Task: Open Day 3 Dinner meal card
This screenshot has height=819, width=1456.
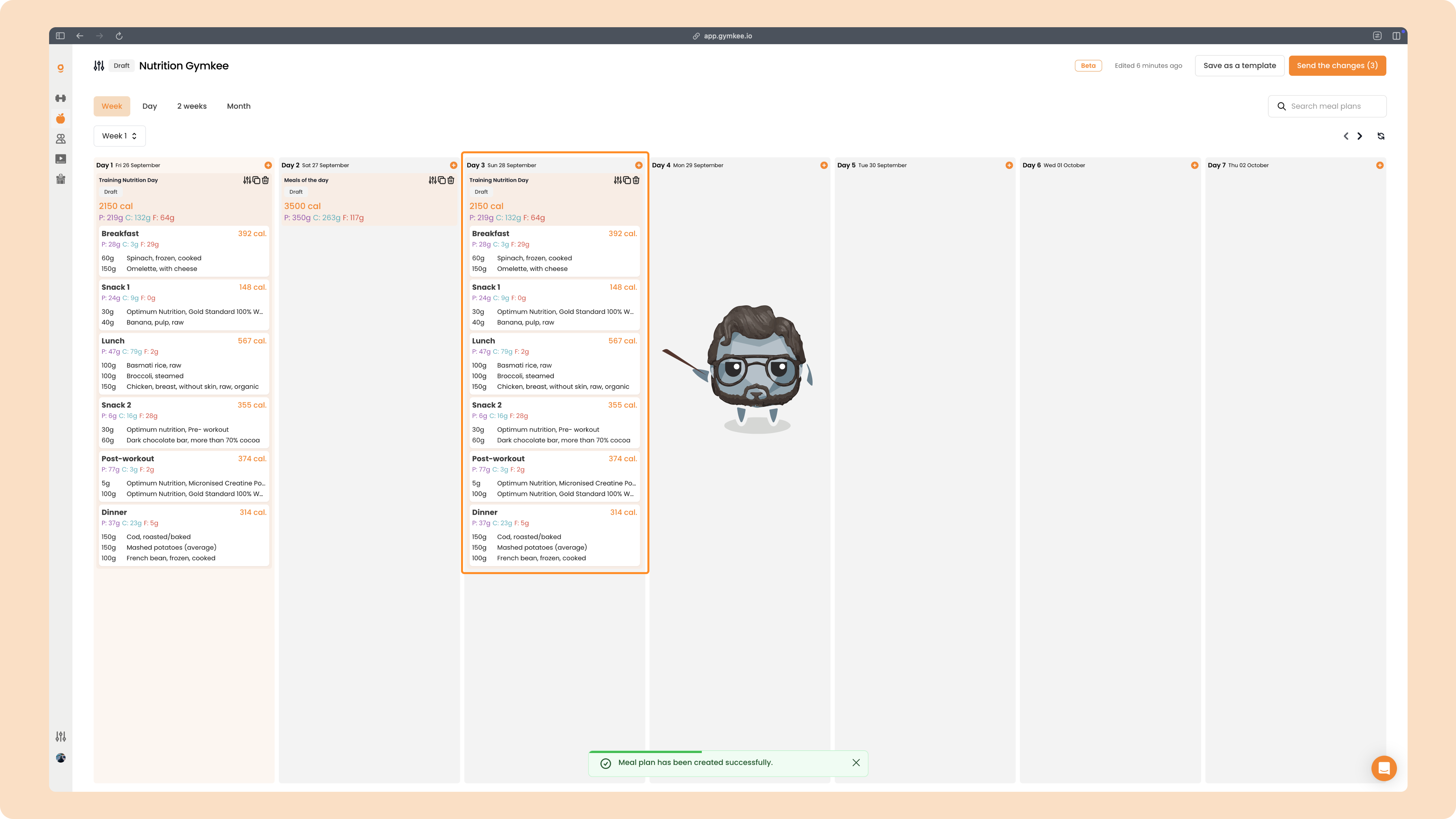Action: pyautogui.click(x=555, y=535)
